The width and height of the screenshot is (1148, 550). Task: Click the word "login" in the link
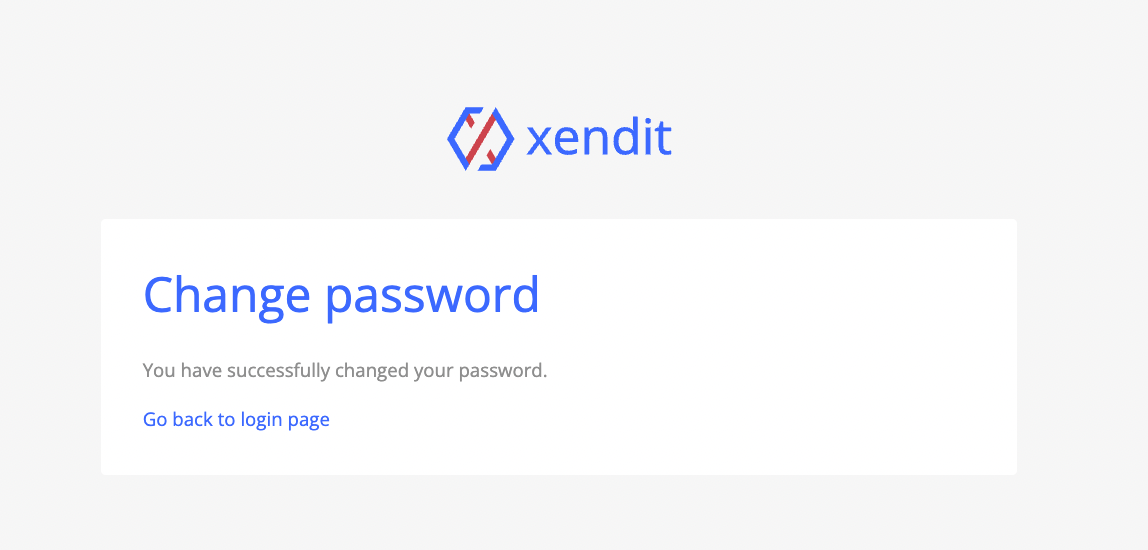click(261, 419)
